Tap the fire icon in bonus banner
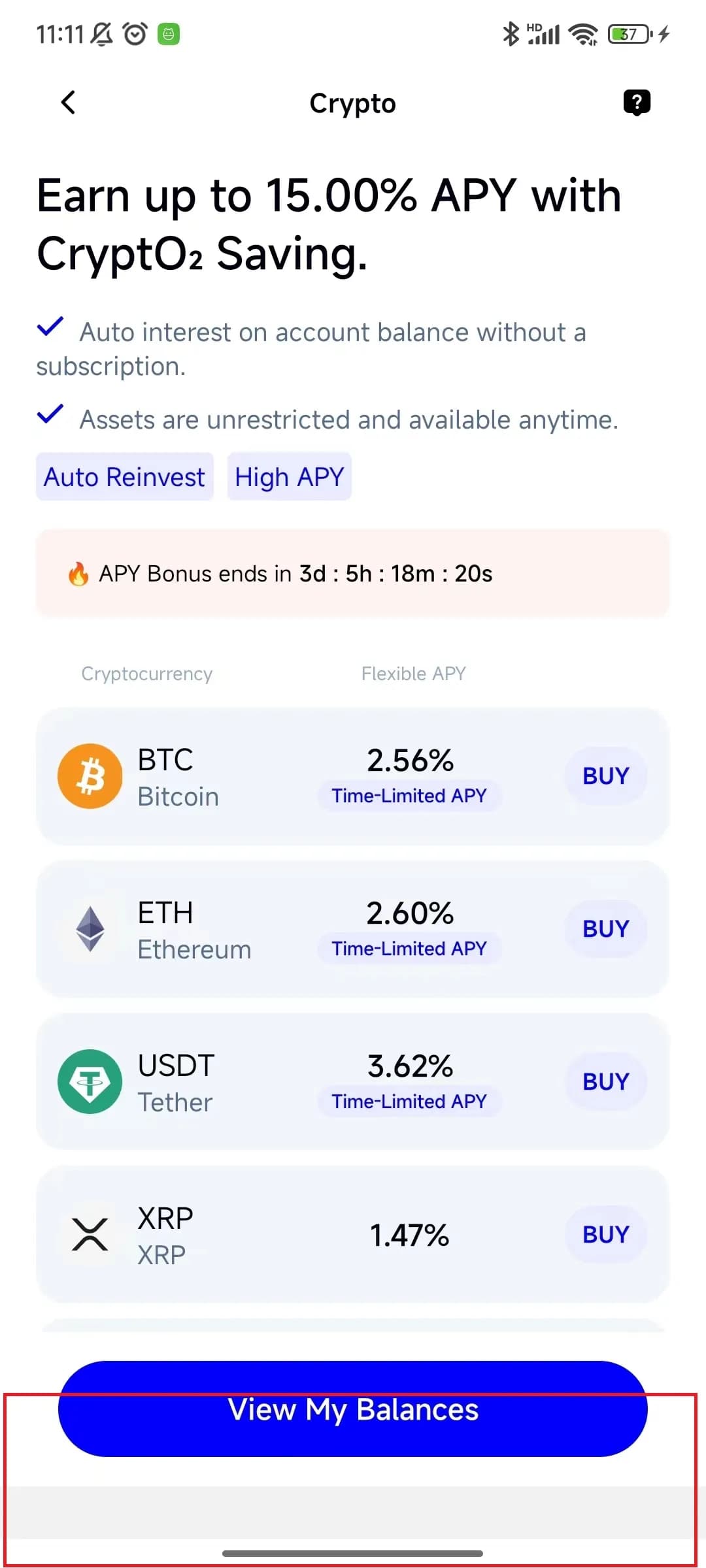The height and width of the screenshot is (1568, 706). [78, 574]
